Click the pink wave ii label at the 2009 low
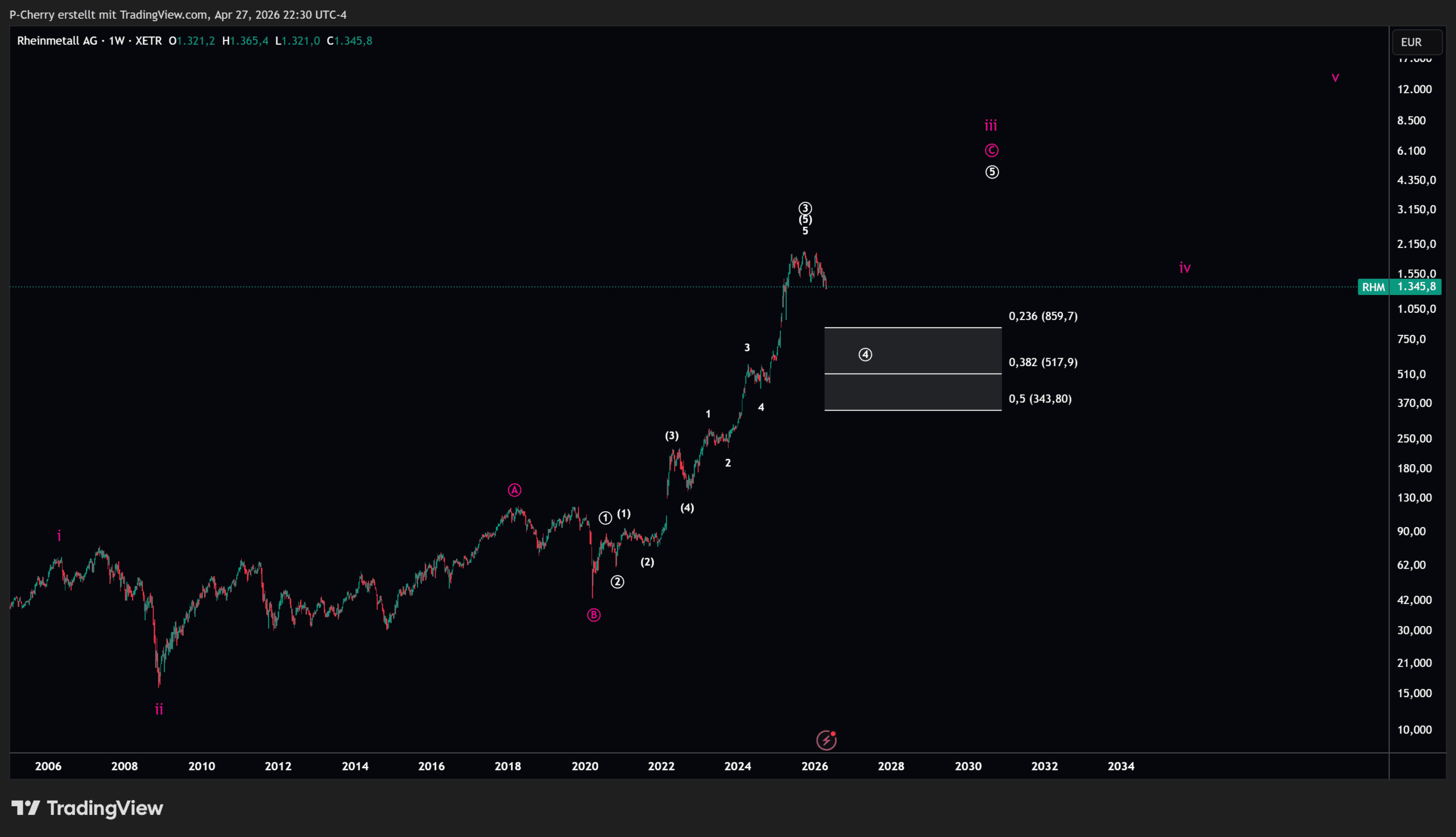 pyautogui.click(x=159, y=710)
